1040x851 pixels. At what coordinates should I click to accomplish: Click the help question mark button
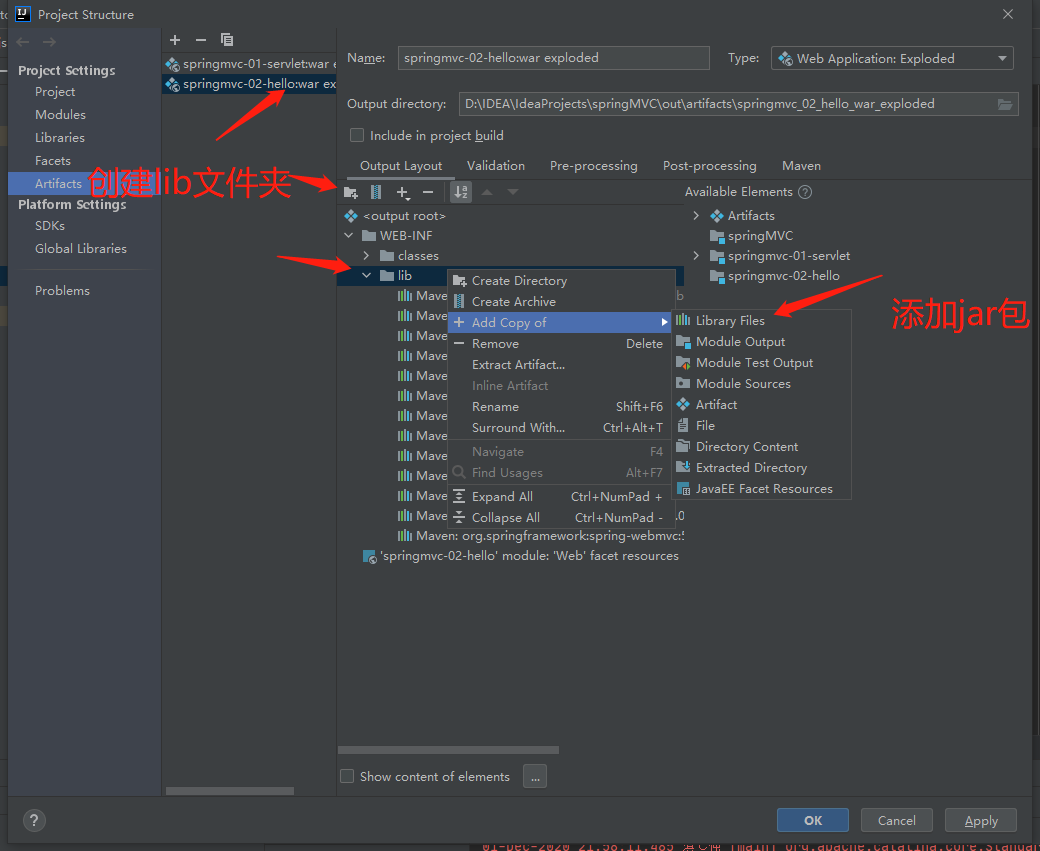point(34,820)
